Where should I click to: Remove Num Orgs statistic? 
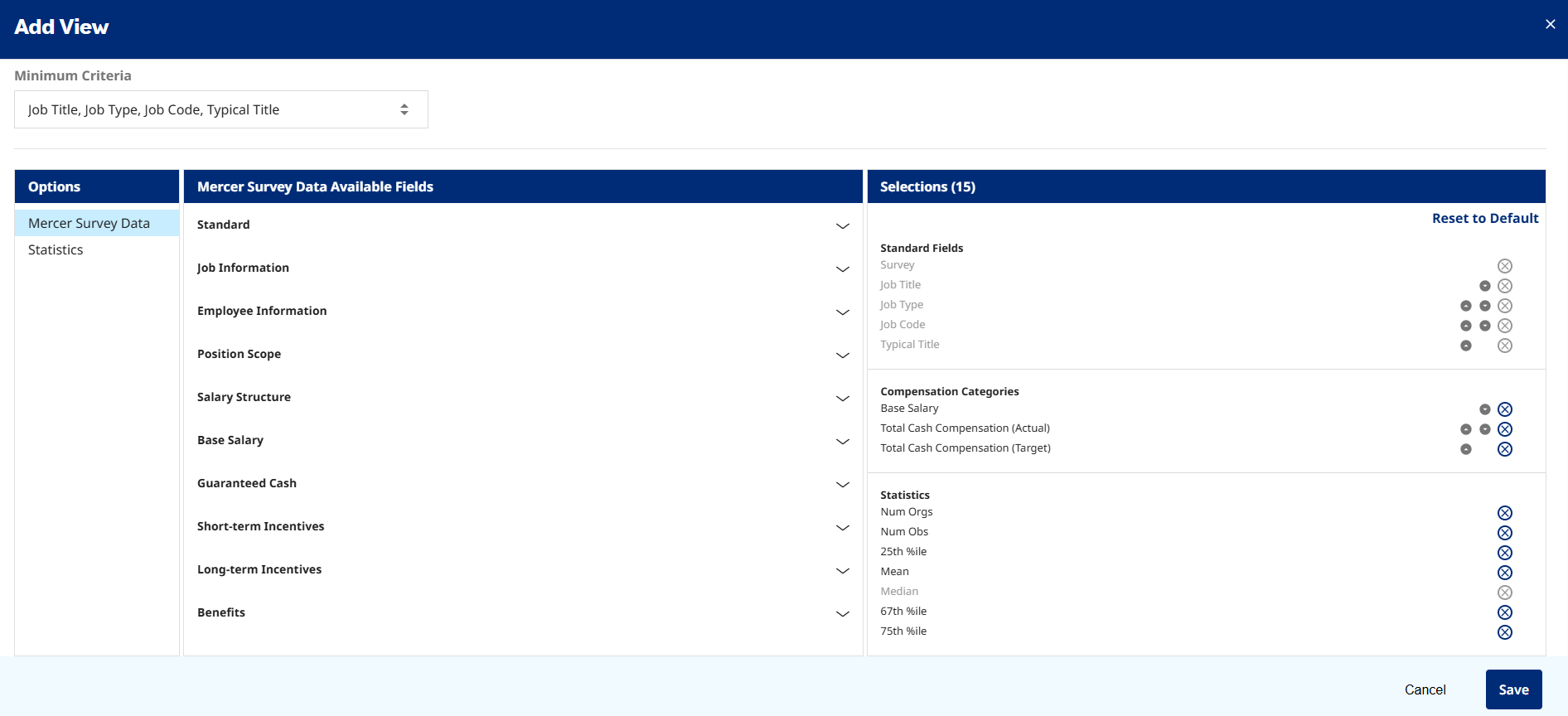pyautogui.click(x=1505, y=513)
